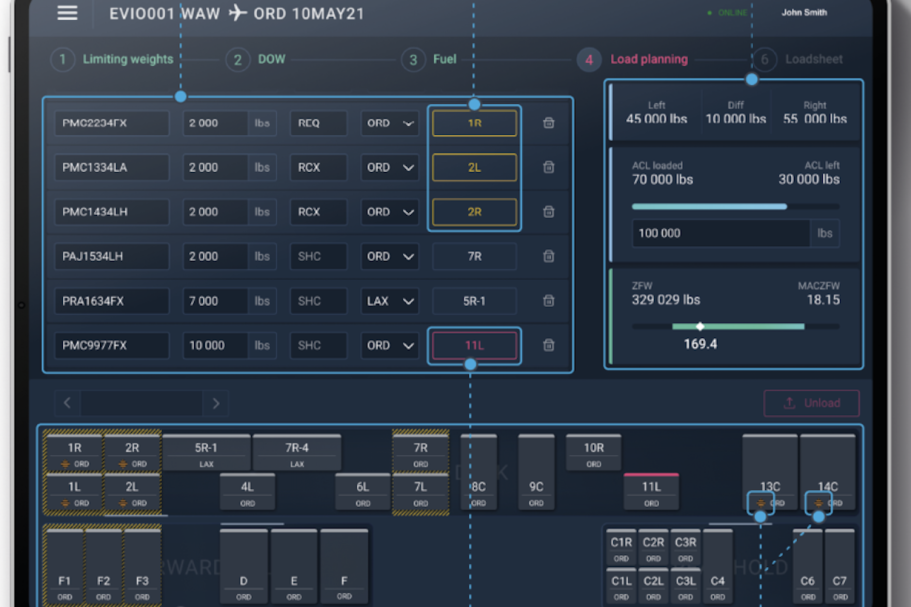Delete the PMC2234FX cargo row
Viewport: 911px width, 607px height.
click(x=548, y=123)
